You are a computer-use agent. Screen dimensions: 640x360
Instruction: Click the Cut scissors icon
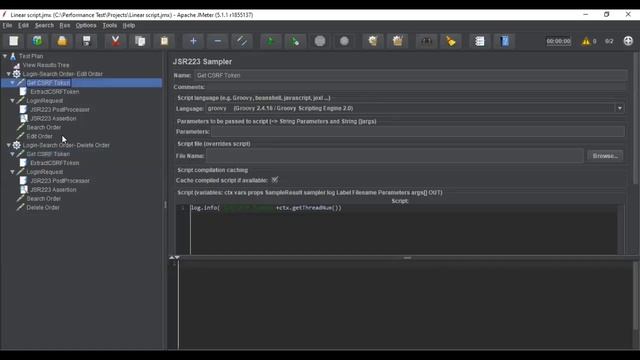click(x=116, y=41)
